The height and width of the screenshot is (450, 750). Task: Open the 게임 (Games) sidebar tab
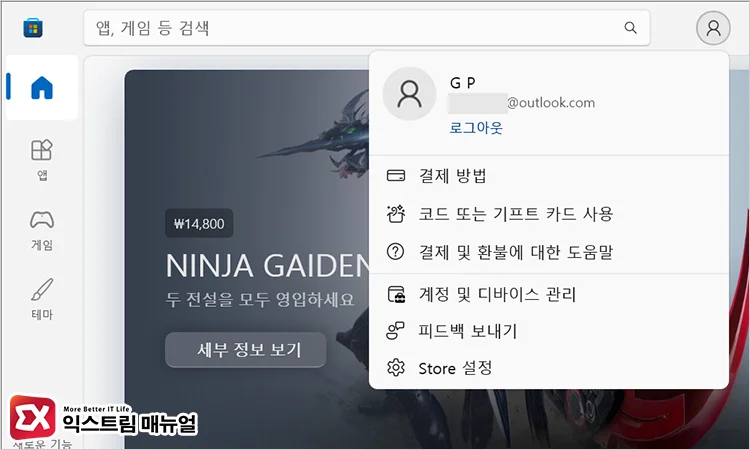[42, 230]
